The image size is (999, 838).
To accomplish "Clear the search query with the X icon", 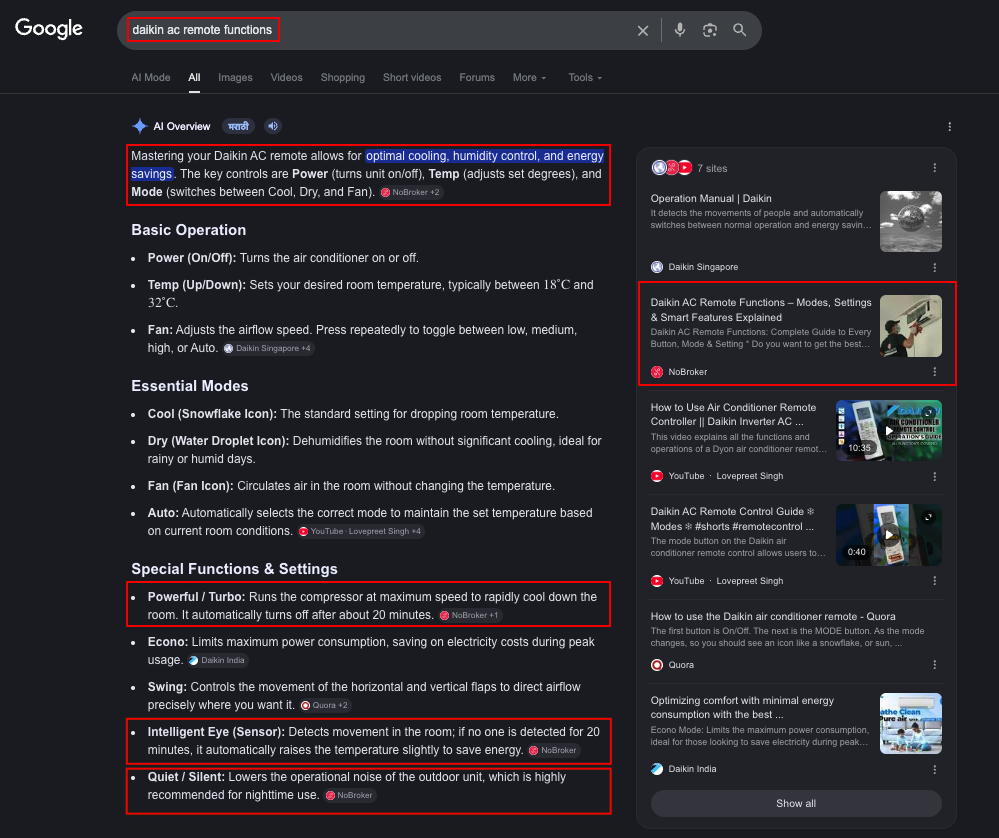I will [x=643, y=31].
